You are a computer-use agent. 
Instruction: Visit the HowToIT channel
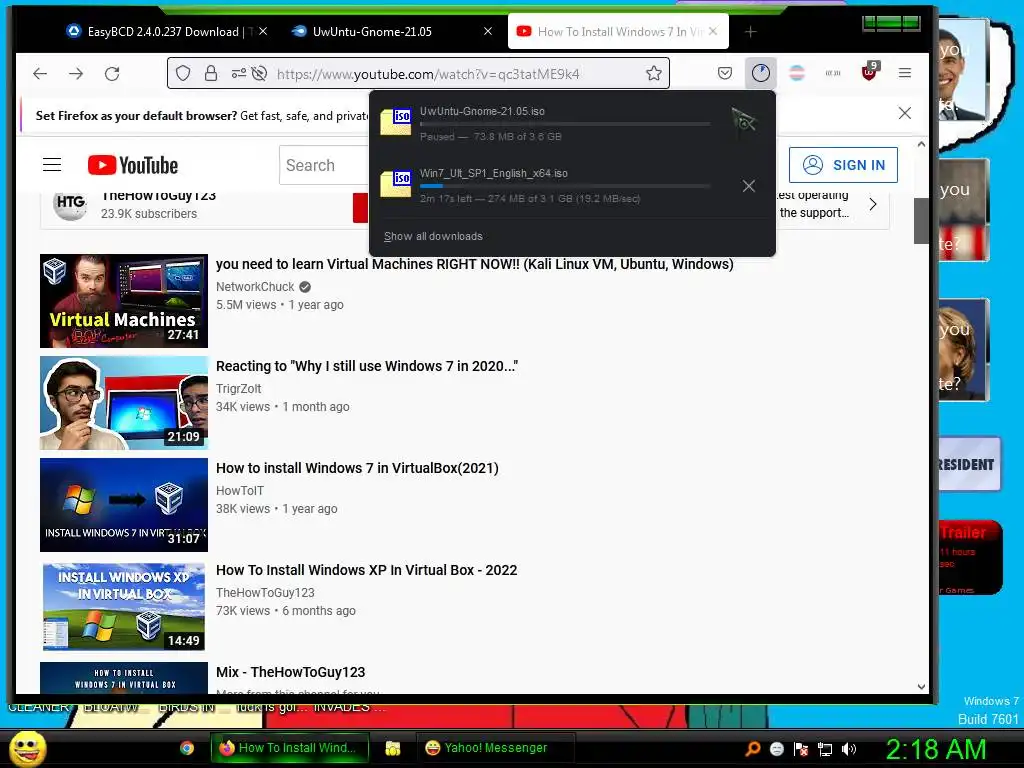coord(240,490)
